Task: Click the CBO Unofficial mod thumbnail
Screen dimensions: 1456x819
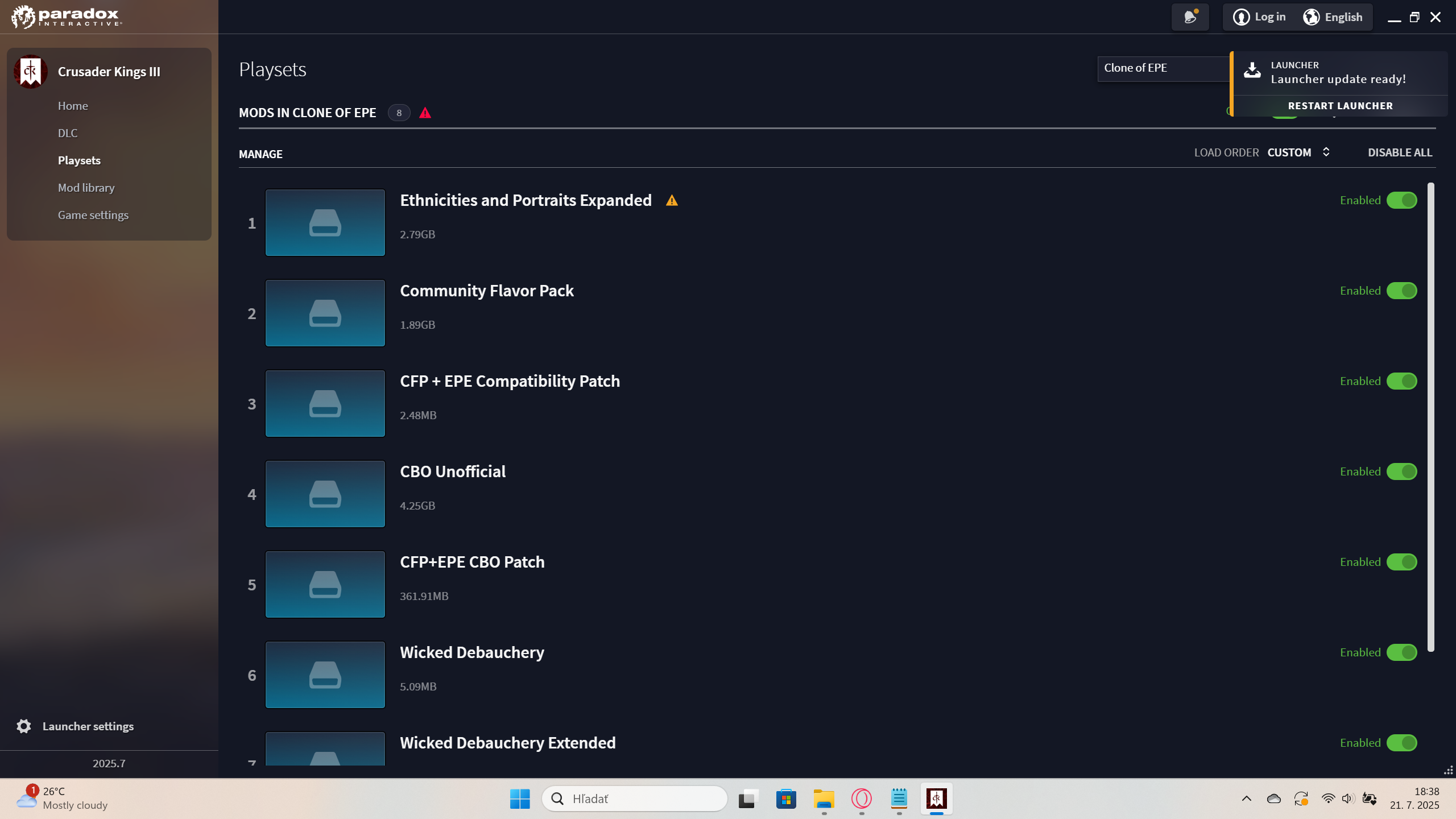Action: tap(325, 494)
